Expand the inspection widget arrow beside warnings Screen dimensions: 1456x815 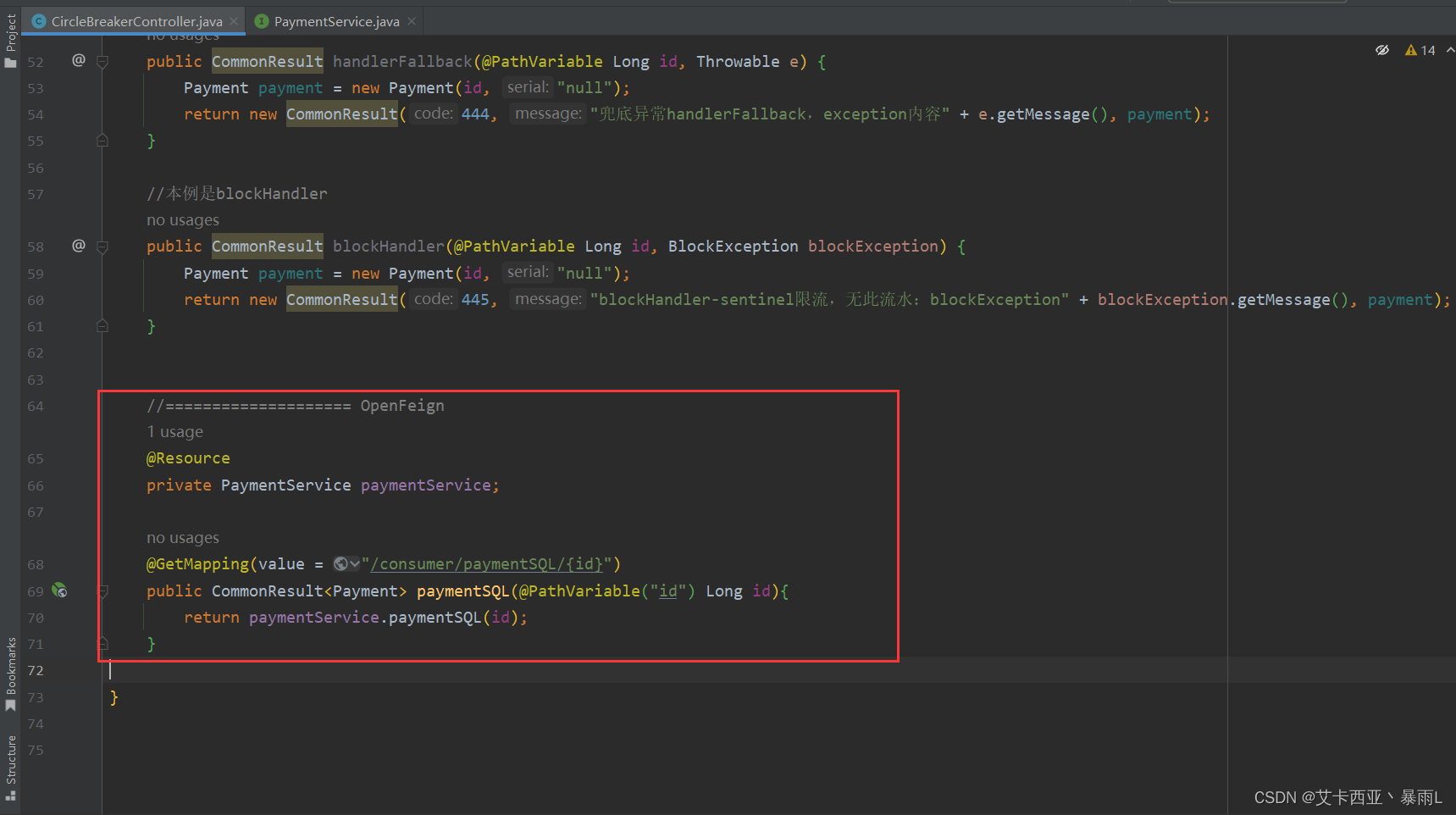[1449, 50]
